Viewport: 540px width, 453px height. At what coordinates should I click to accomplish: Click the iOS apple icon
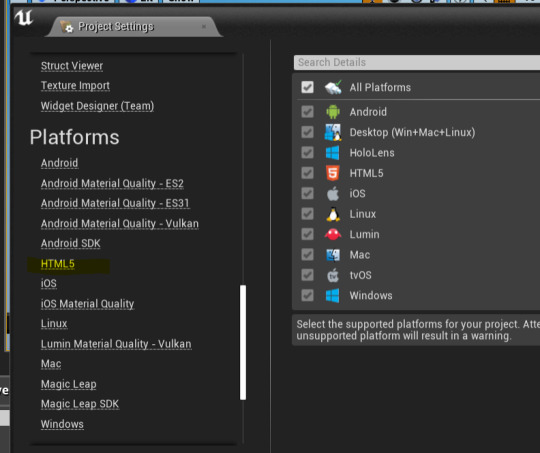333,194
